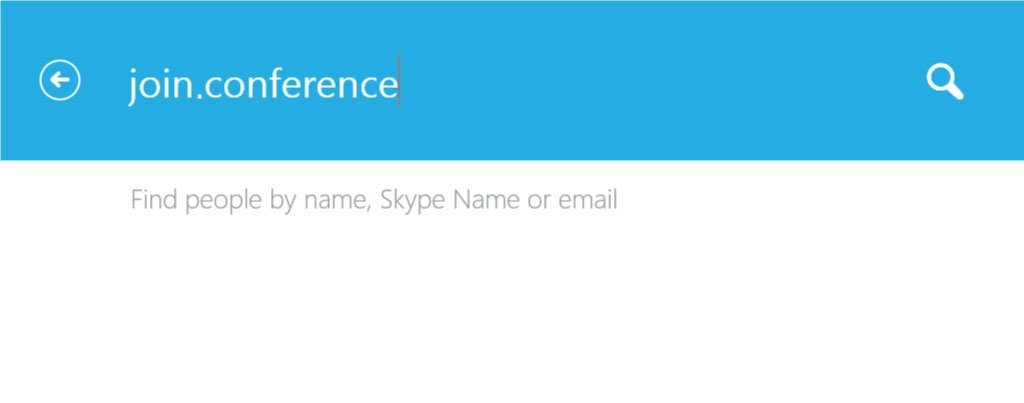Start search for join.conference via magnifier
The image size is (1024, 403).
[x=944, y=82]
